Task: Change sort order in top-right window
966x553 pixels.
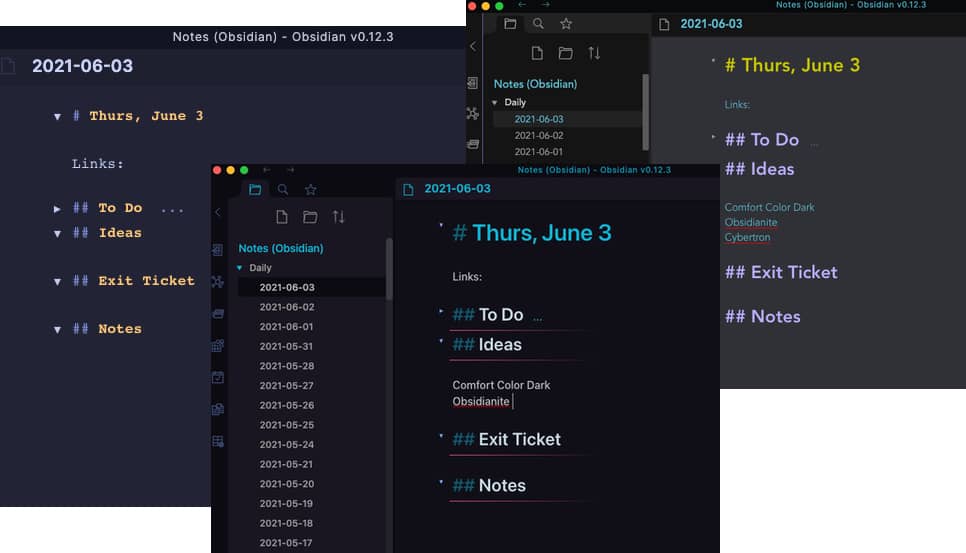Action: 594,54
